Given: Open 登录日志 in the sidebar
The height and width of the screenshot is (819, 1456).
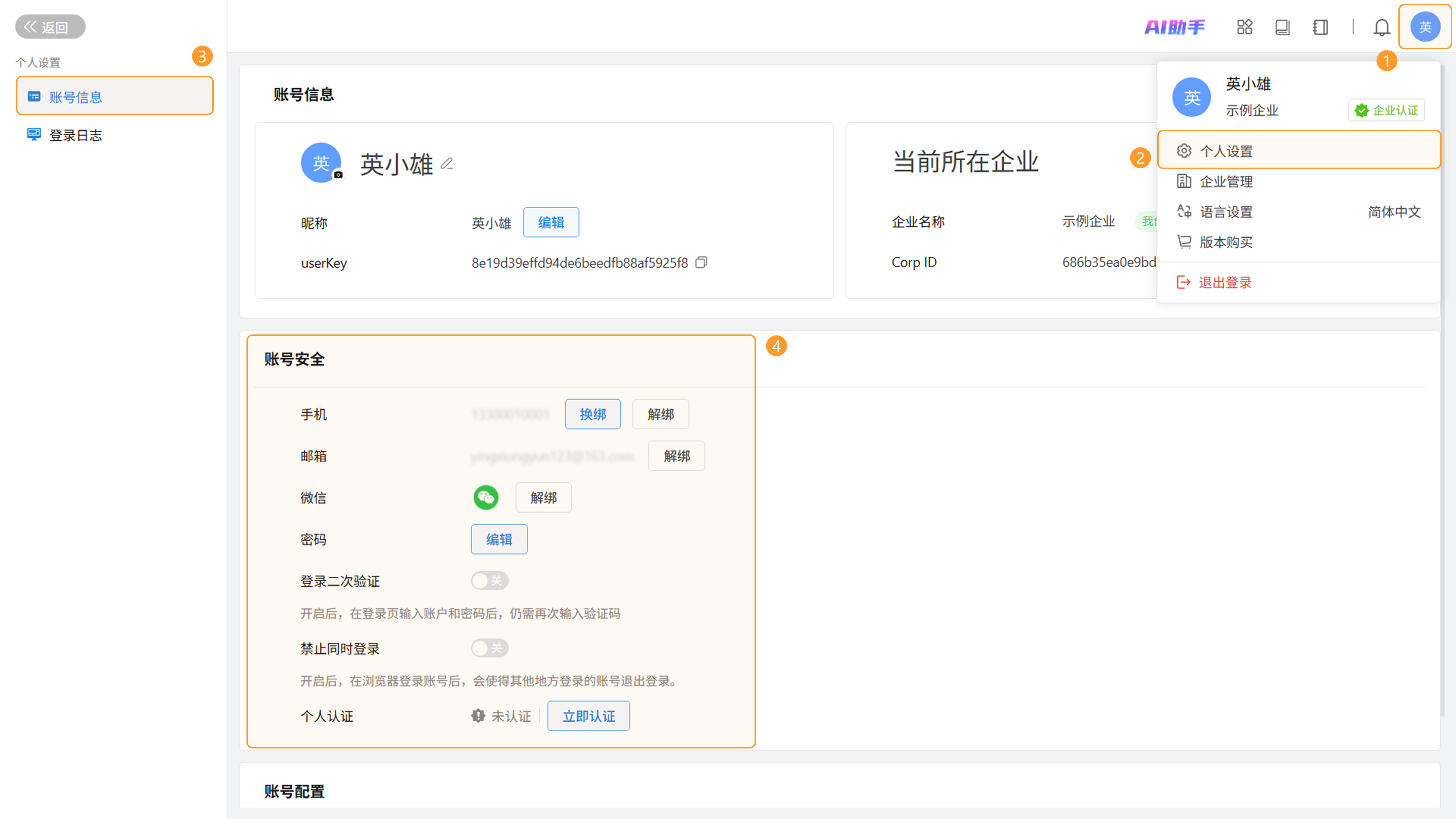Looking at the screenshot, I should point(75,135).
